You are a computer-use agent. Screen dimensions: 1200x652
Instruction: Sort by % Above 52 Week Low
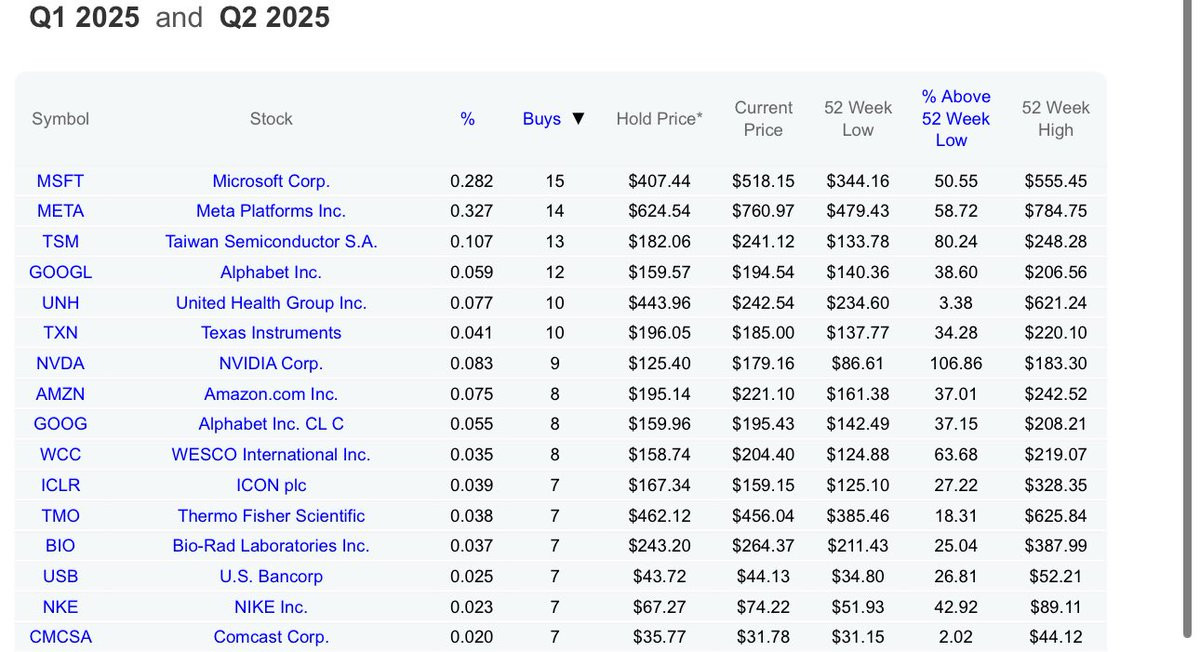956,118
